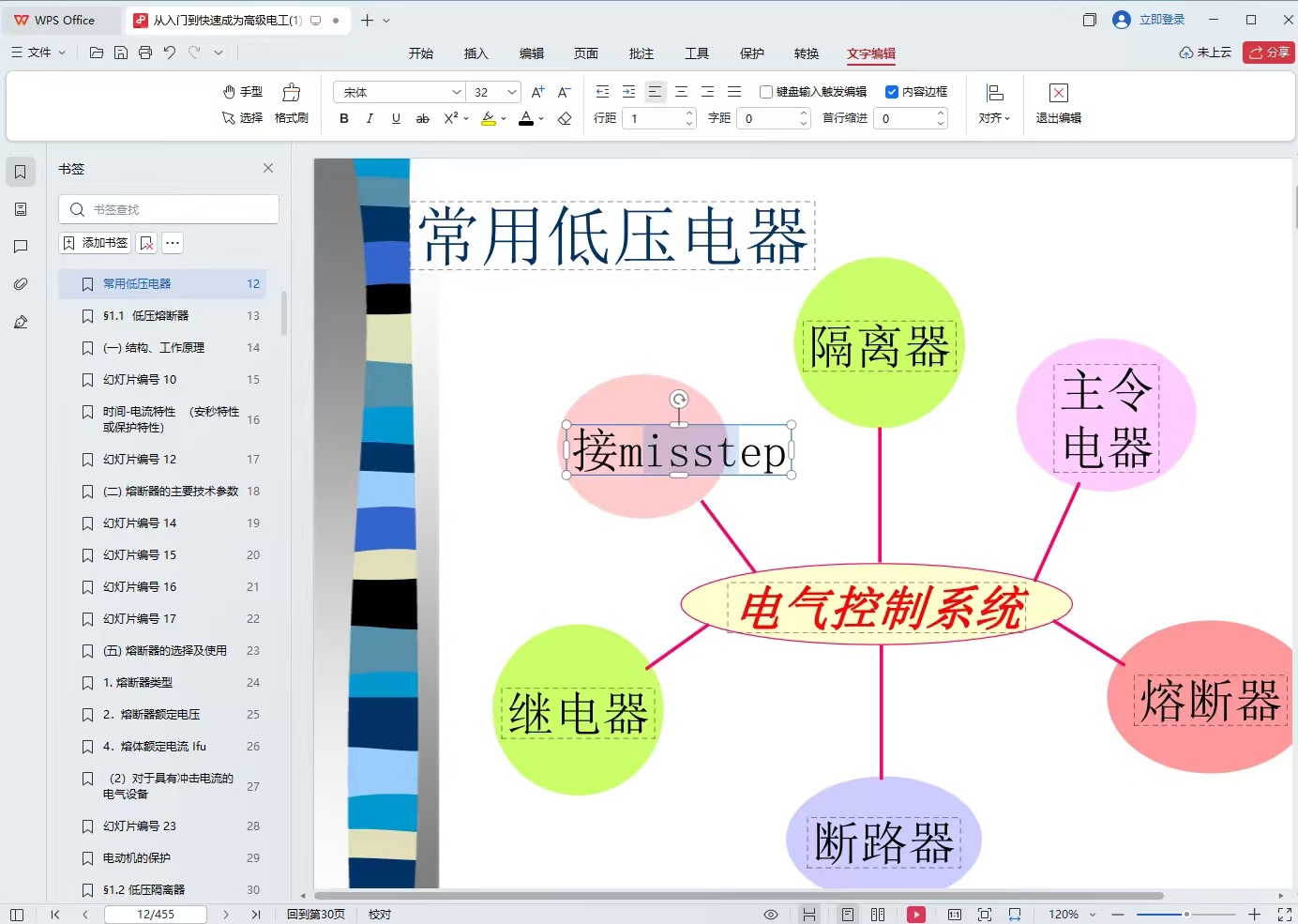Switch to the 插入 ribbon tab
Viewport: 1298px width, 924px height.
pyautogui.click(x=476, y=53)
